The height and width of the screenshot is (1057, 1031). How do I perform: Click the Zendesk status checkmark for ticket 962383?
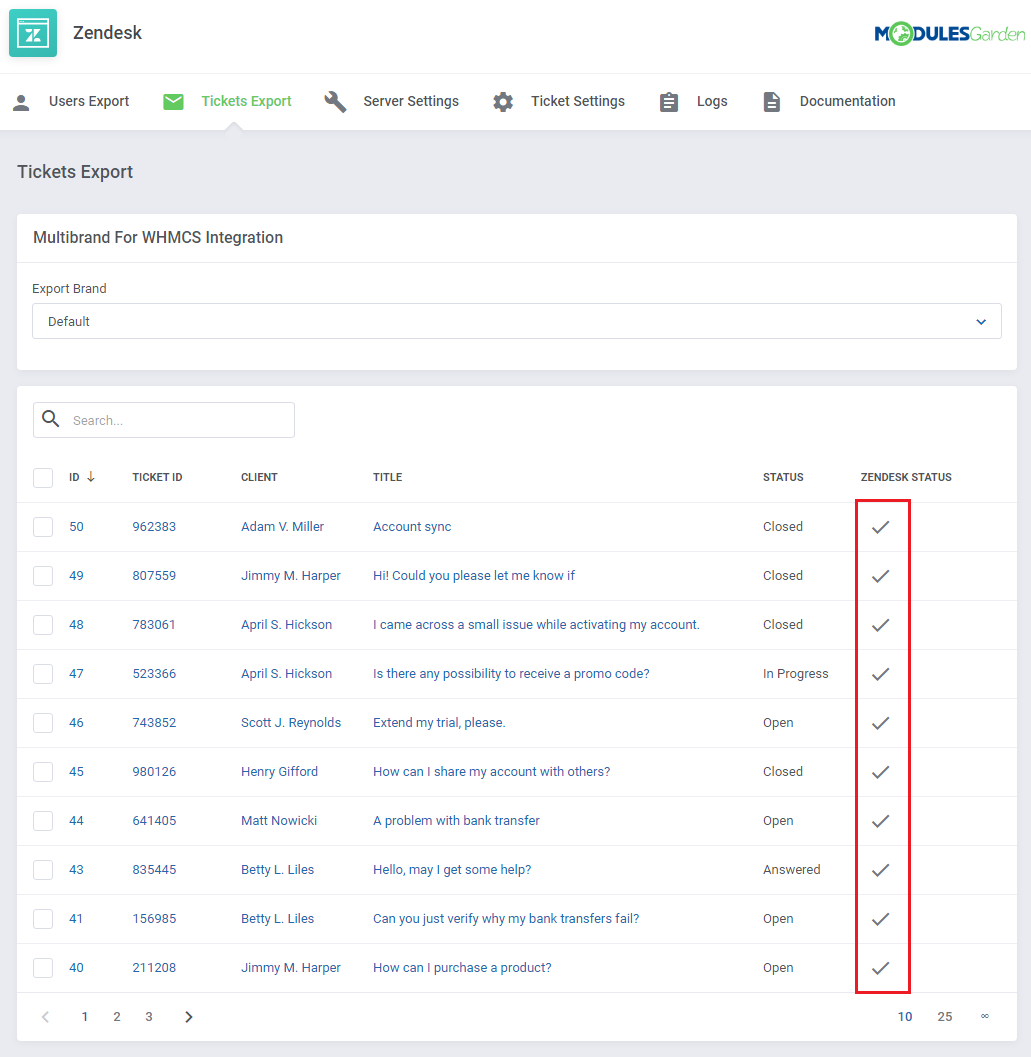click(881, 527)
